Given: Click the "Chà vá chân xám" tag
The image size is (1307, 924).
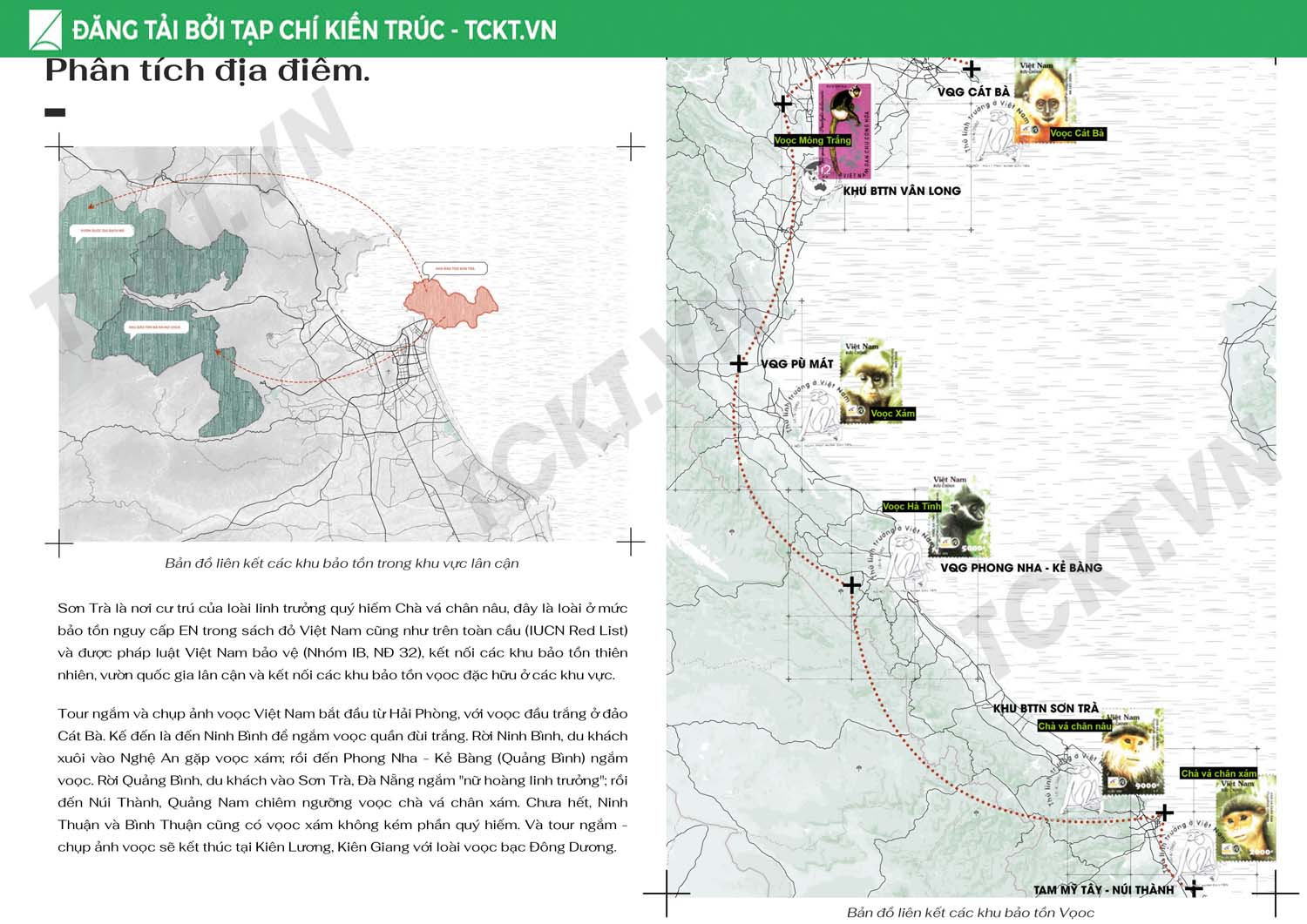Looking at the screenshot, I should tap(1219, 773).
